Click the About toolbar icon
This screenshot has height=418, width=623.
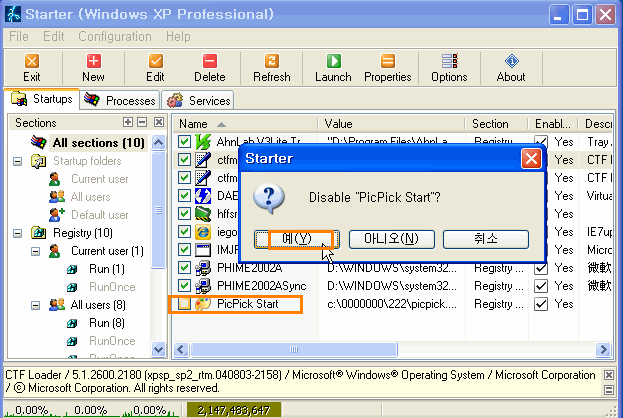click(x=511, y=61)
